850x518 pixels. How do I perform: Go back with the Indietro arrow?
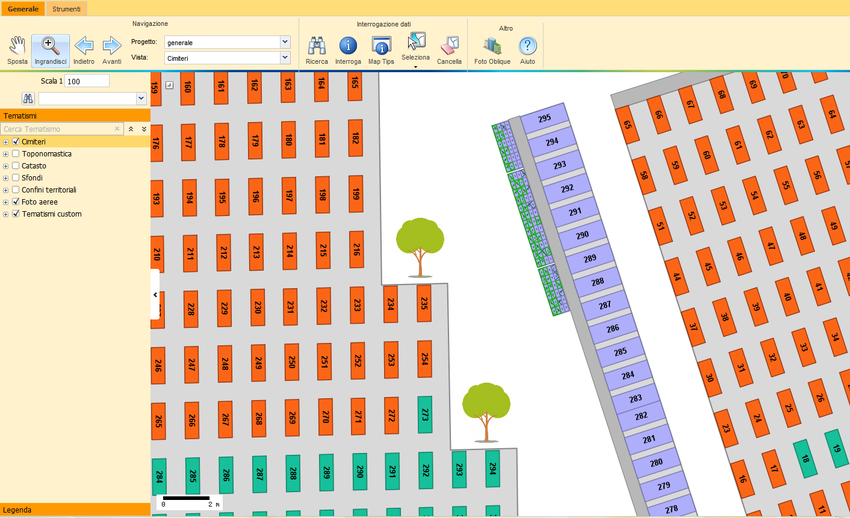[x=83, y=50]
